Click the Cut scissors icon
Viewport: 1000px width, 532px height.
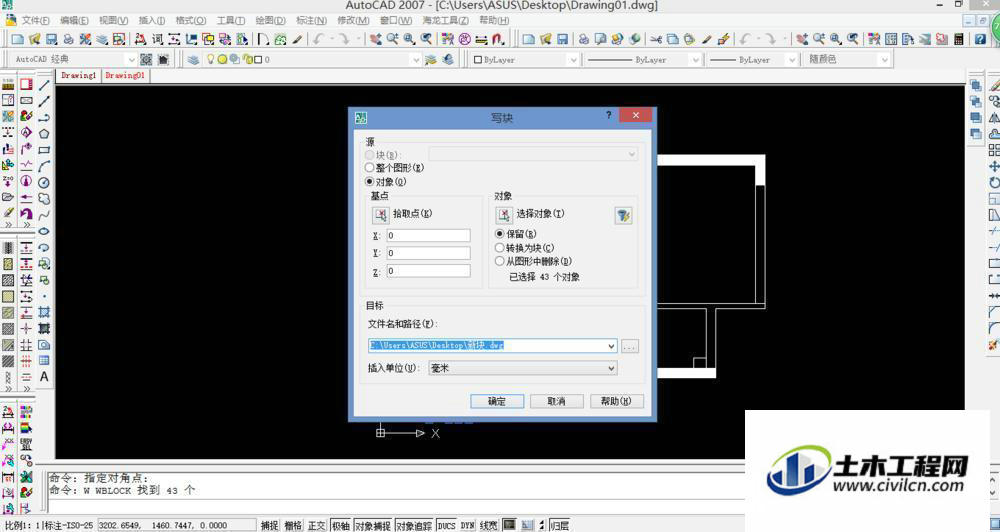click(x=656, y=40)
